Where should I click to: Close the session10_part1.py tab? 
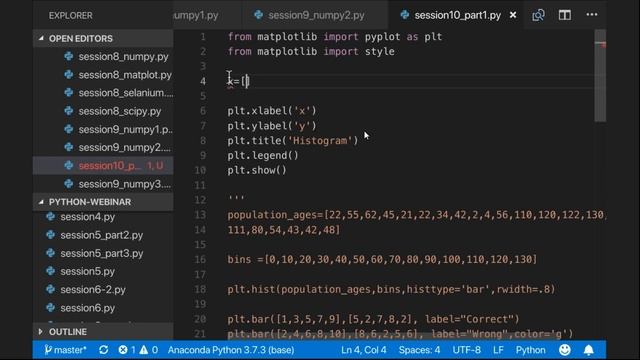pyautogui.click(x=513, y=15)
